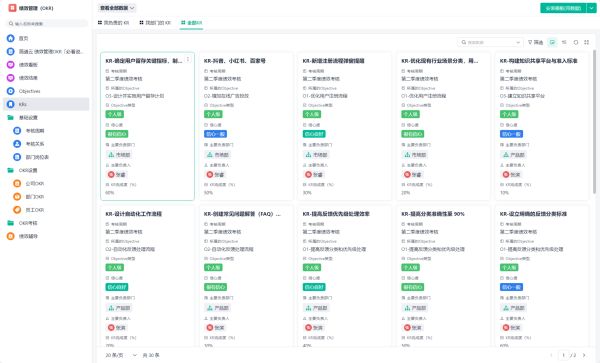
Task: Open the KR-优化现有行业场景分类 card
Action: [443, 126]
